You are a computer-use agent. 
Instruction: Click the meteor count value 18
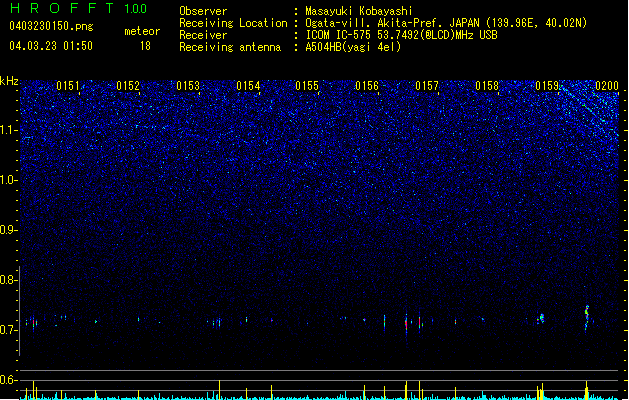(x=145, y=46)
